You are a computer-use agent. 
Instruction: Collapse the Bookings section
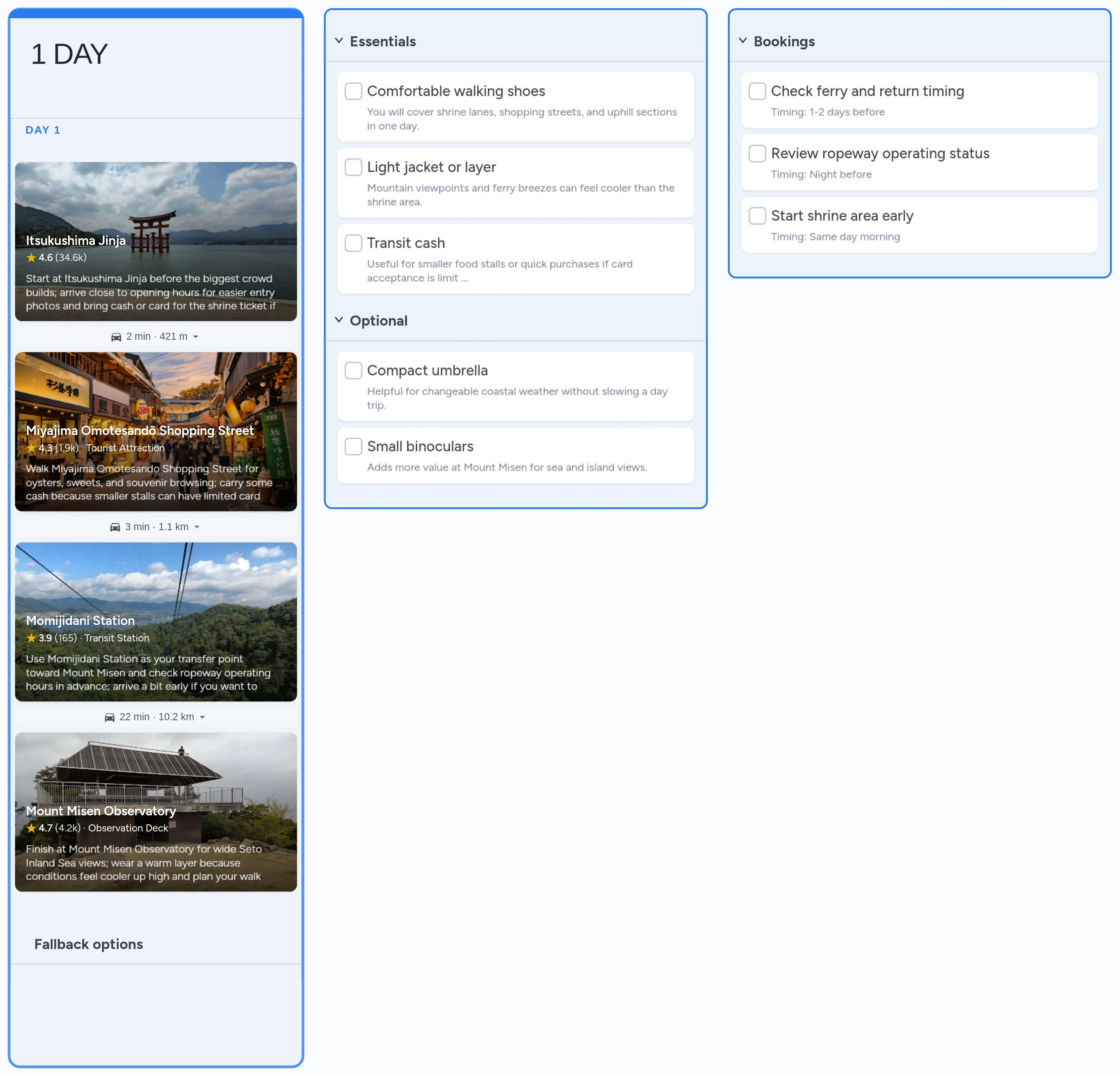tap(743, 41)
